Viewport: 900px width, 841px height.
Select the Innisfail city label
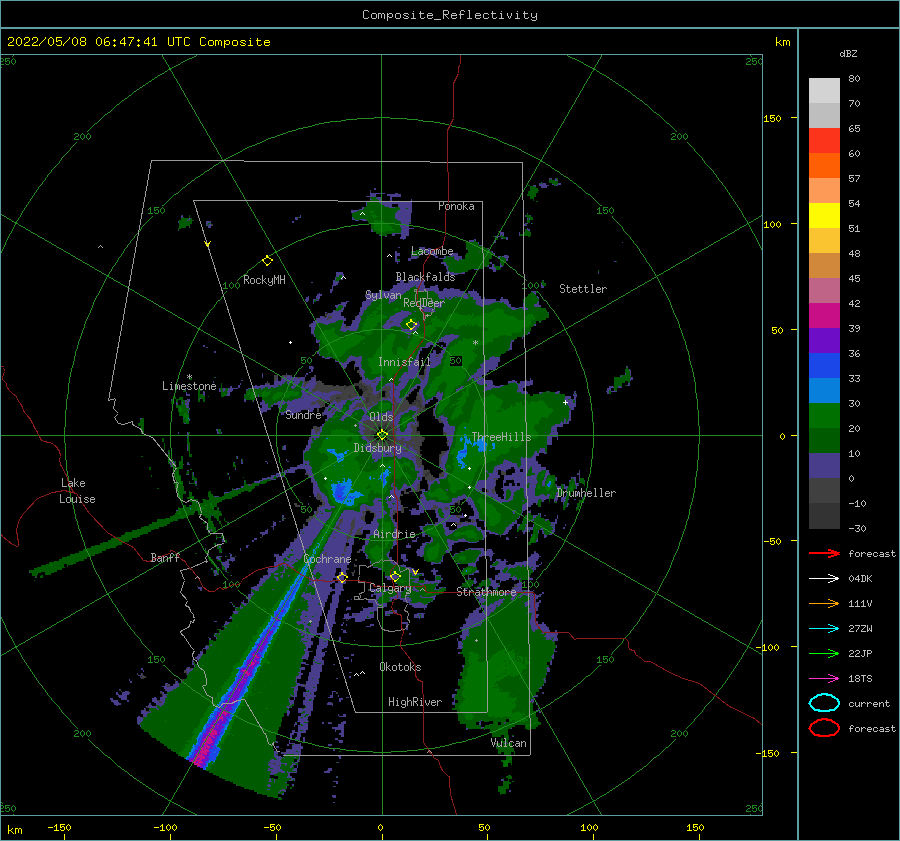click(x=404, y=362)
